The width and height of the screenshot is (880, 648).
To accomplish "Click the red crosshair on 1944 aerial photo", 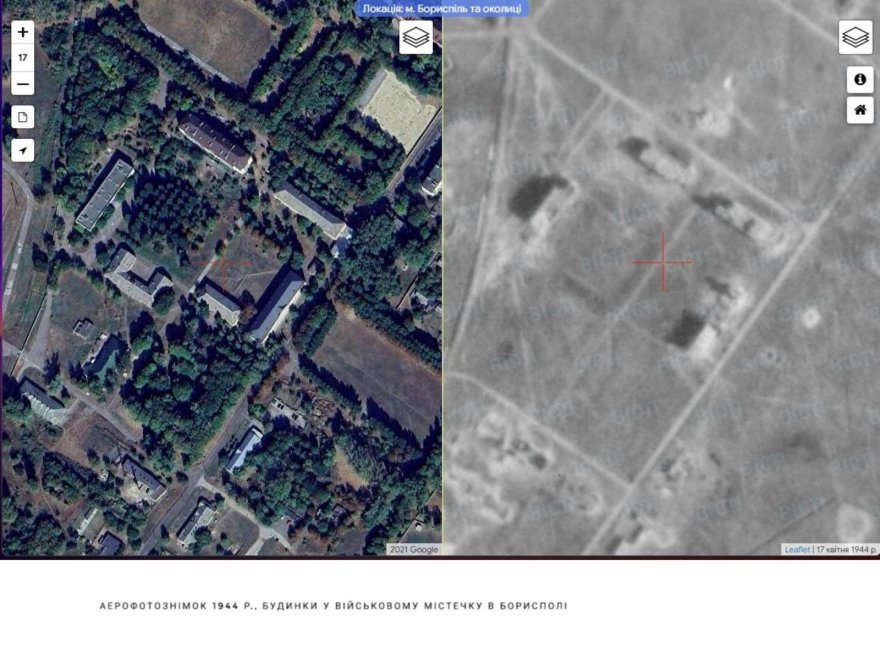I will pos(663,262).
